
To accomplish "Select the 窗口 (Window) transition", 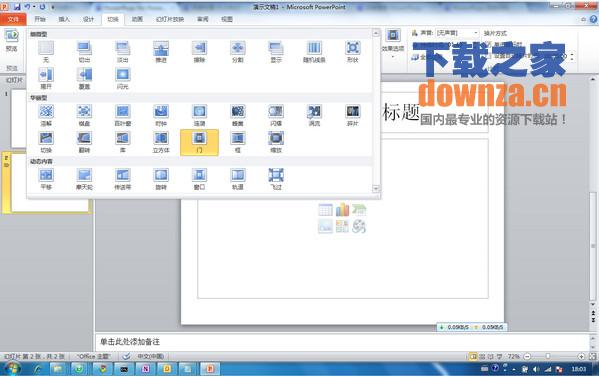I will click(199, 179).
